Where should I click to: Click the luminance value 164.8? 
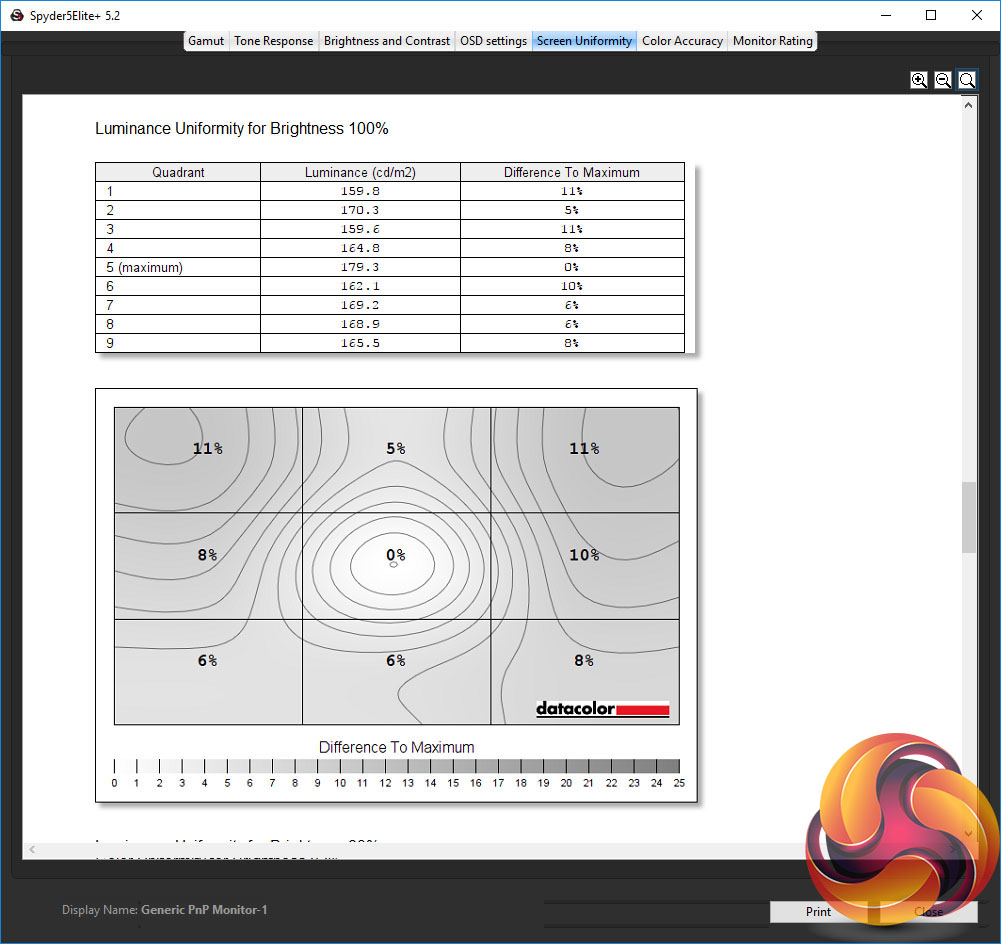pyautogui.click(x=360, y=248)
